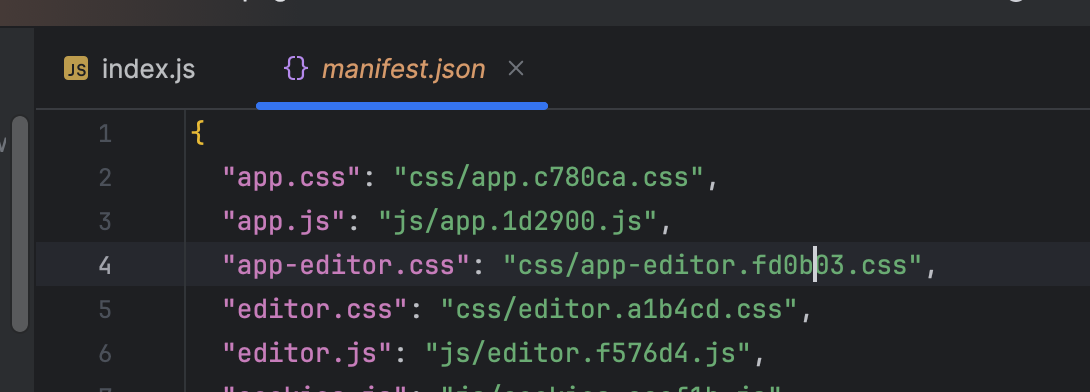Image resolution: width=1090 pixels, height=392 pixels.
Task: Click line number 3 in gutter
Action: pyautogui.click(x=105, y=222)
